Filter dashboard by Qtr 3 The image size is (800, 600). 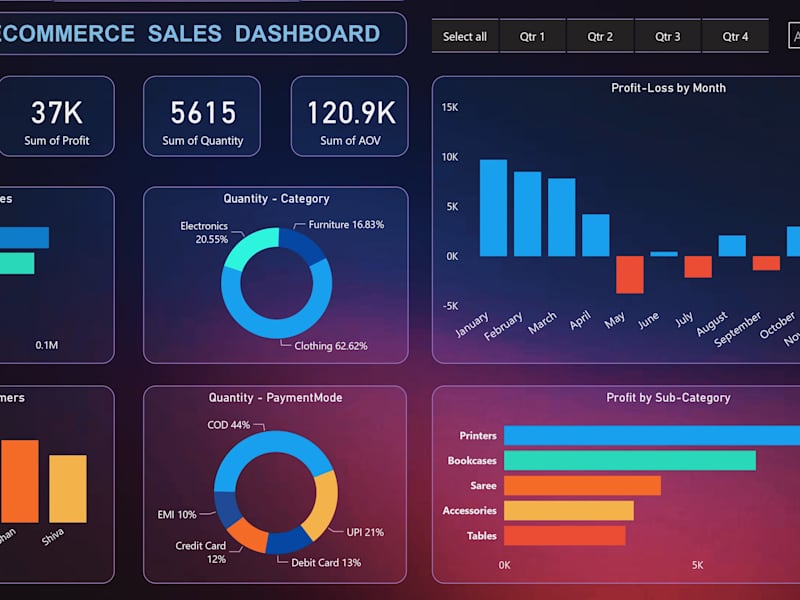(x=667, y=36)
